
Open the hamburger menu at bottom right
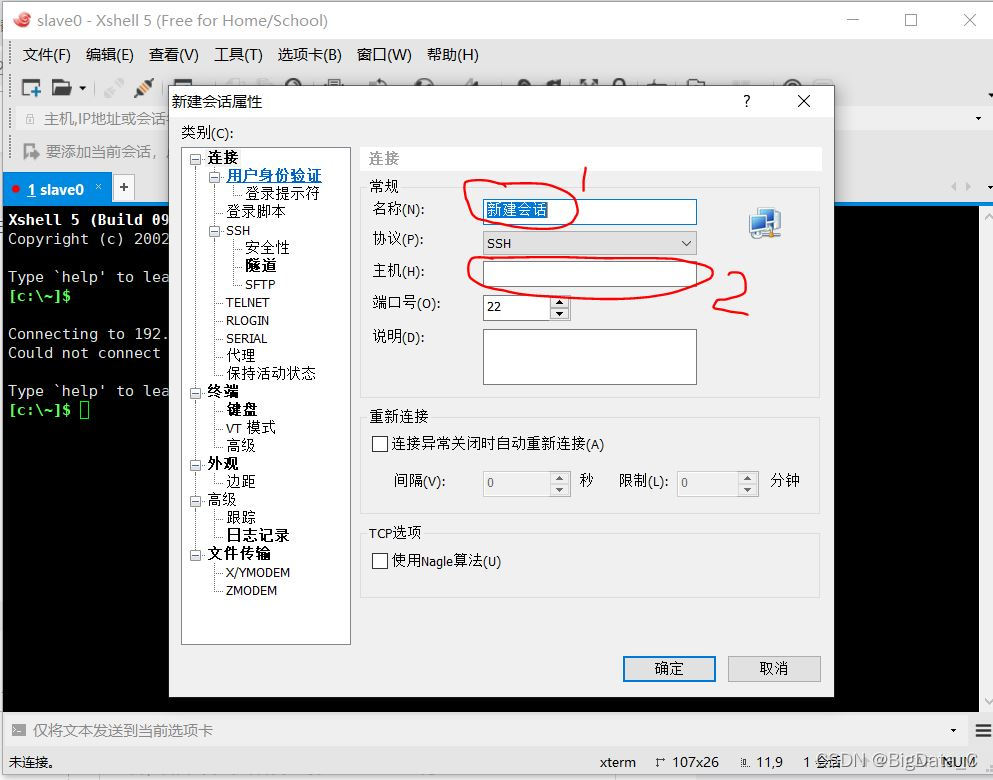[983, 731]
